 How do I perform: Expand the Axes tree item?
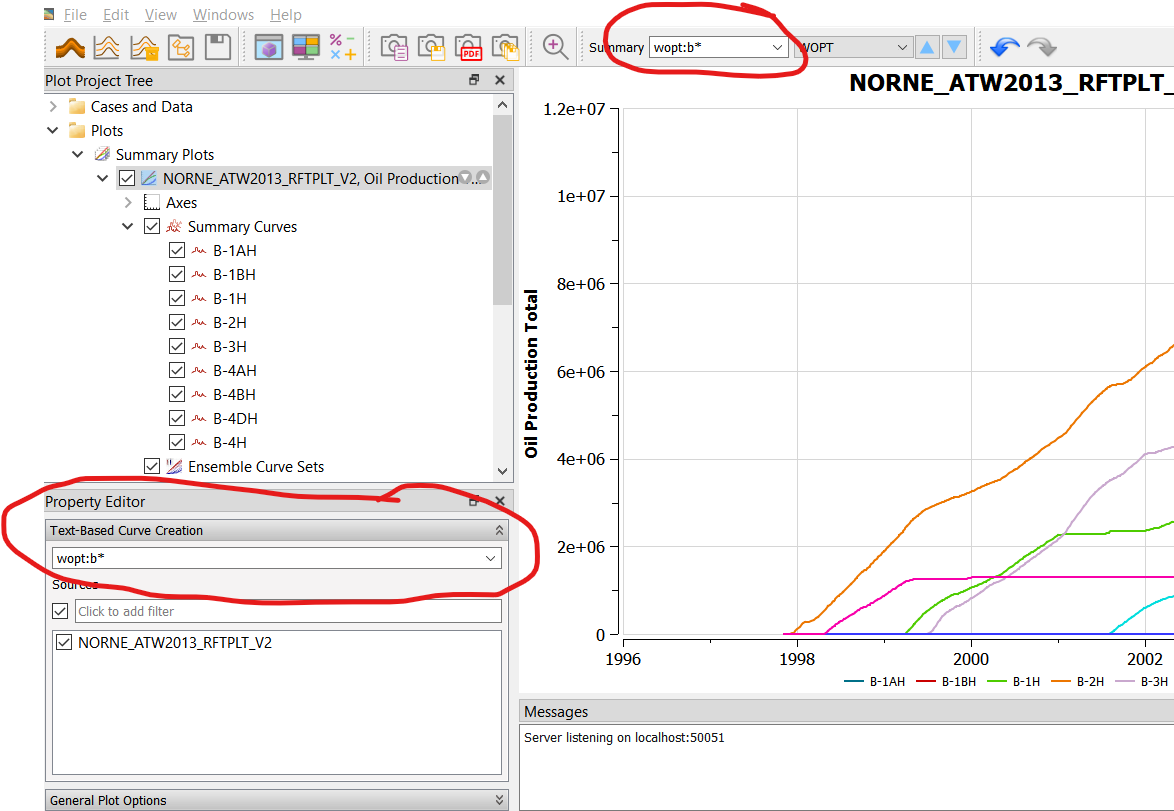coord(127,202)
